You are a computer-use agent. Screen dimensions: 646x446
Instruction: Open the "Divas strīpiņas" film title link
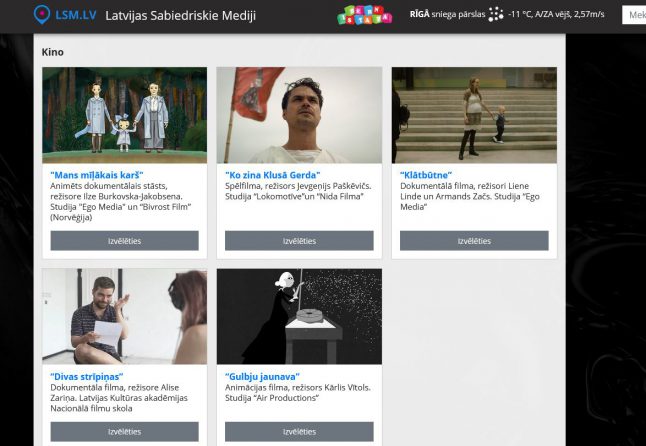point(91,377)
